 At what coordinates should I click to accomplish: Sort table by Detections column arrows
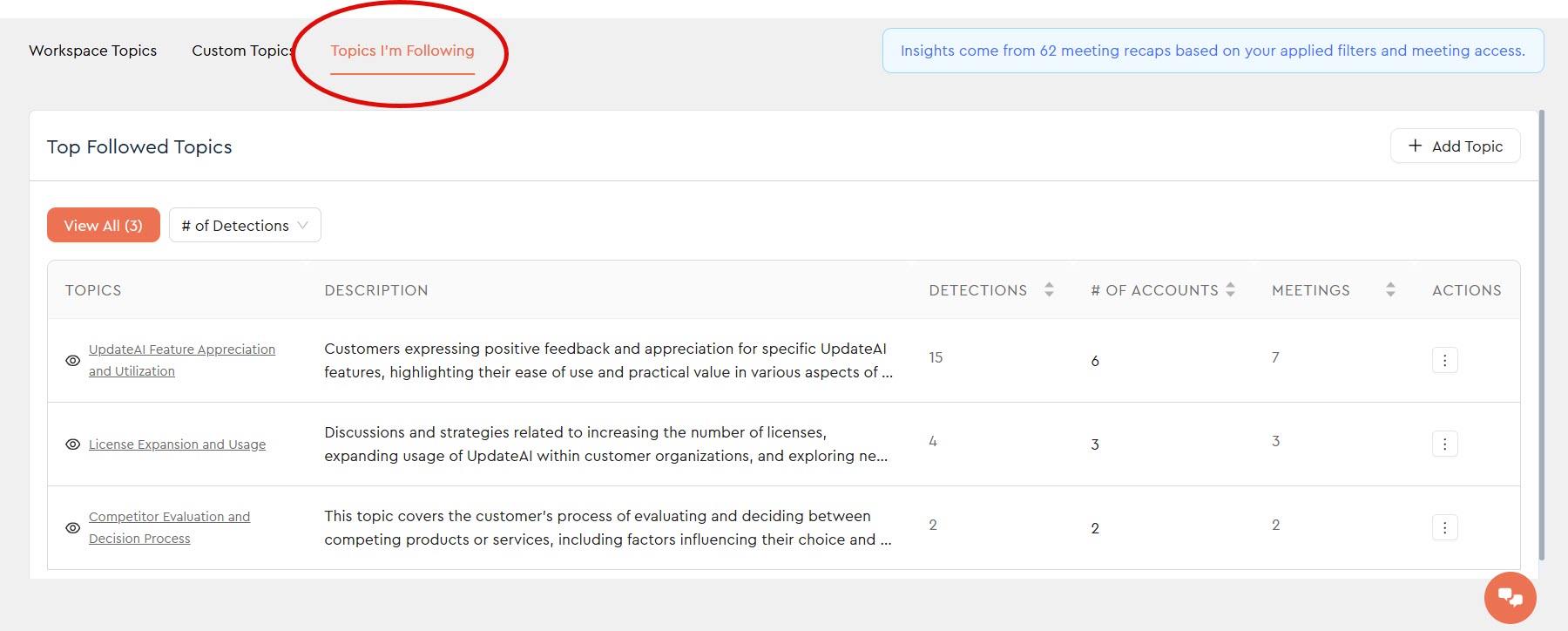point(1049,289)
